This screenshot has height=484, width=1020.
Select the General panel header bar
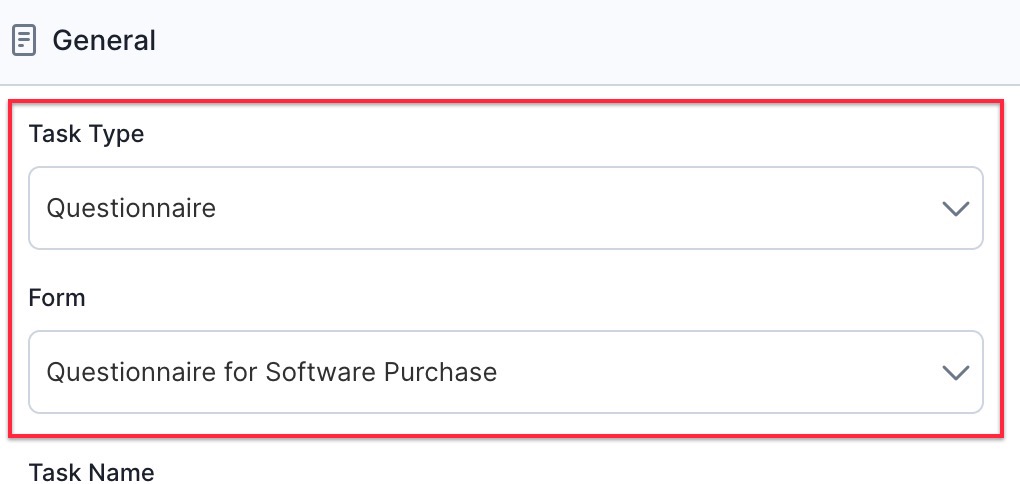click(510, 42)
